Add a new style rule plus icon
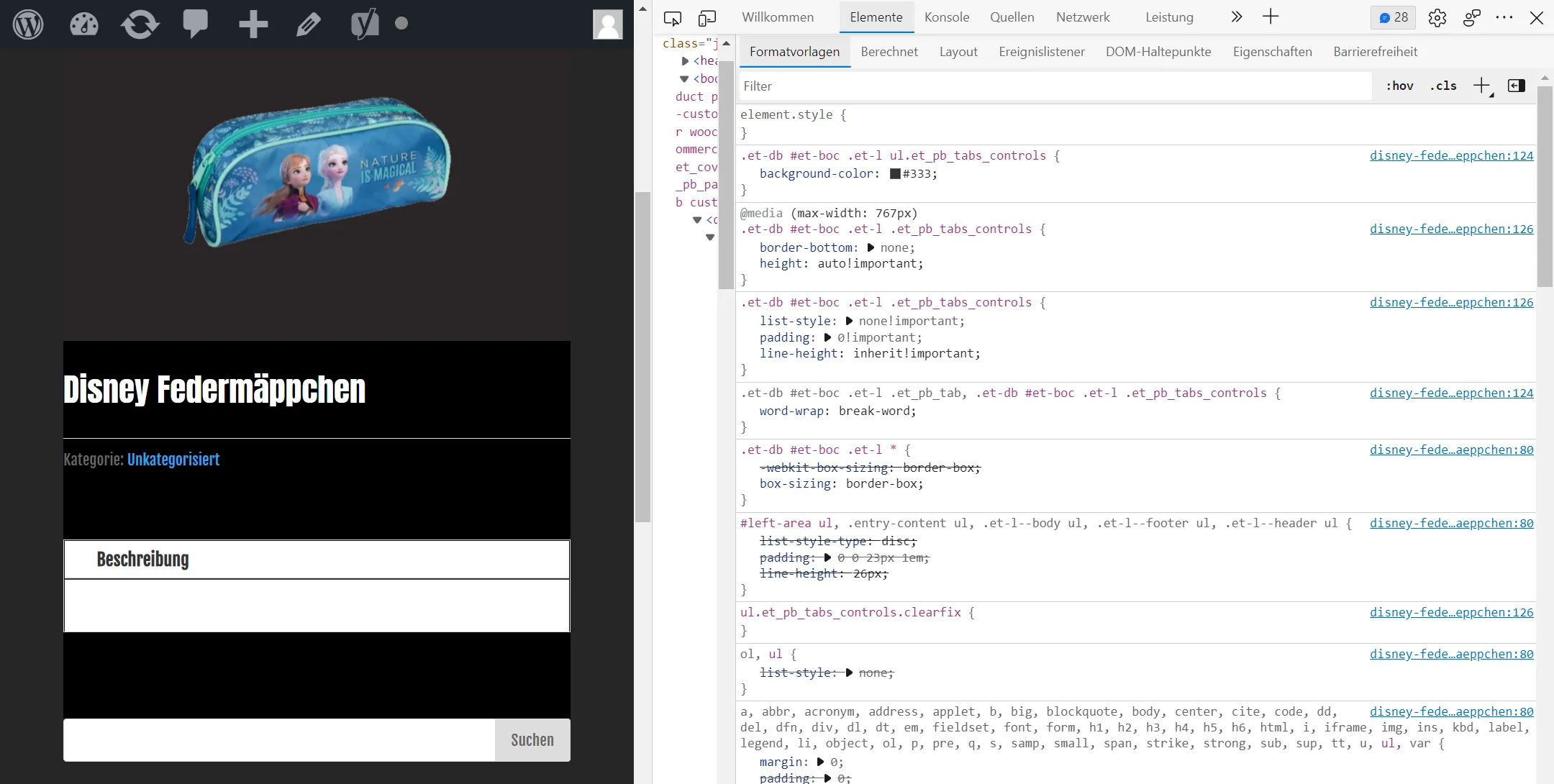 [1482, 86]
